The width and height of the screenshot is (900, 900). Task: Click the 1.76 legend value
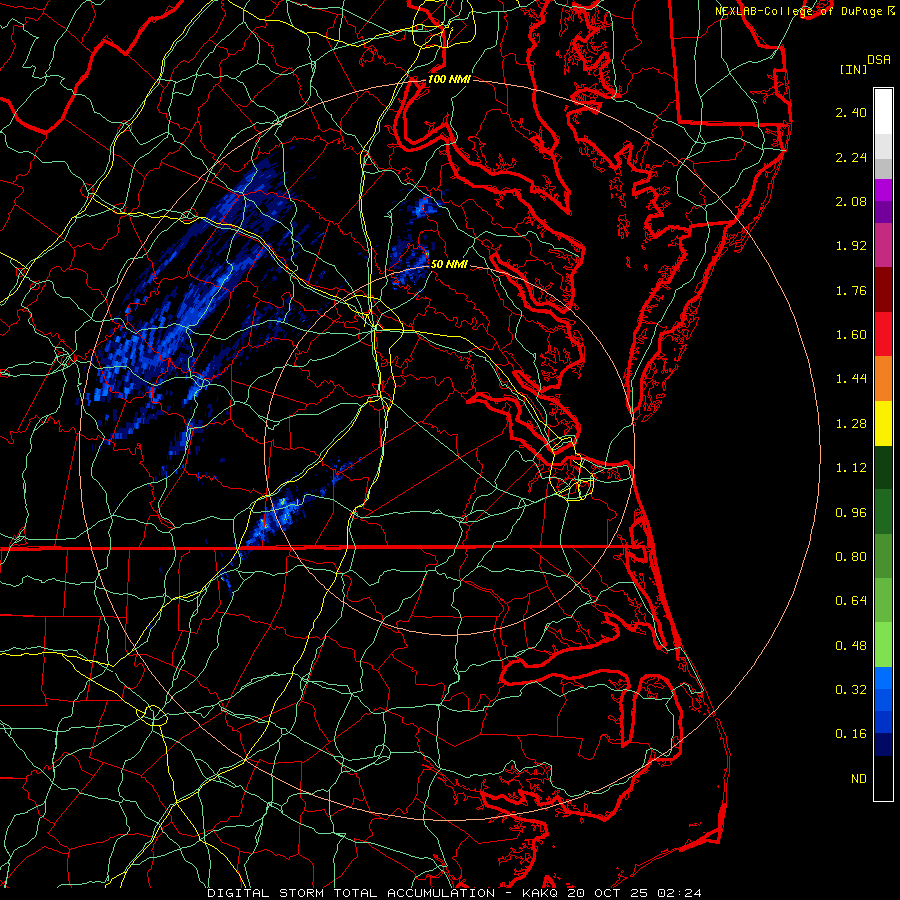point(851,290)
